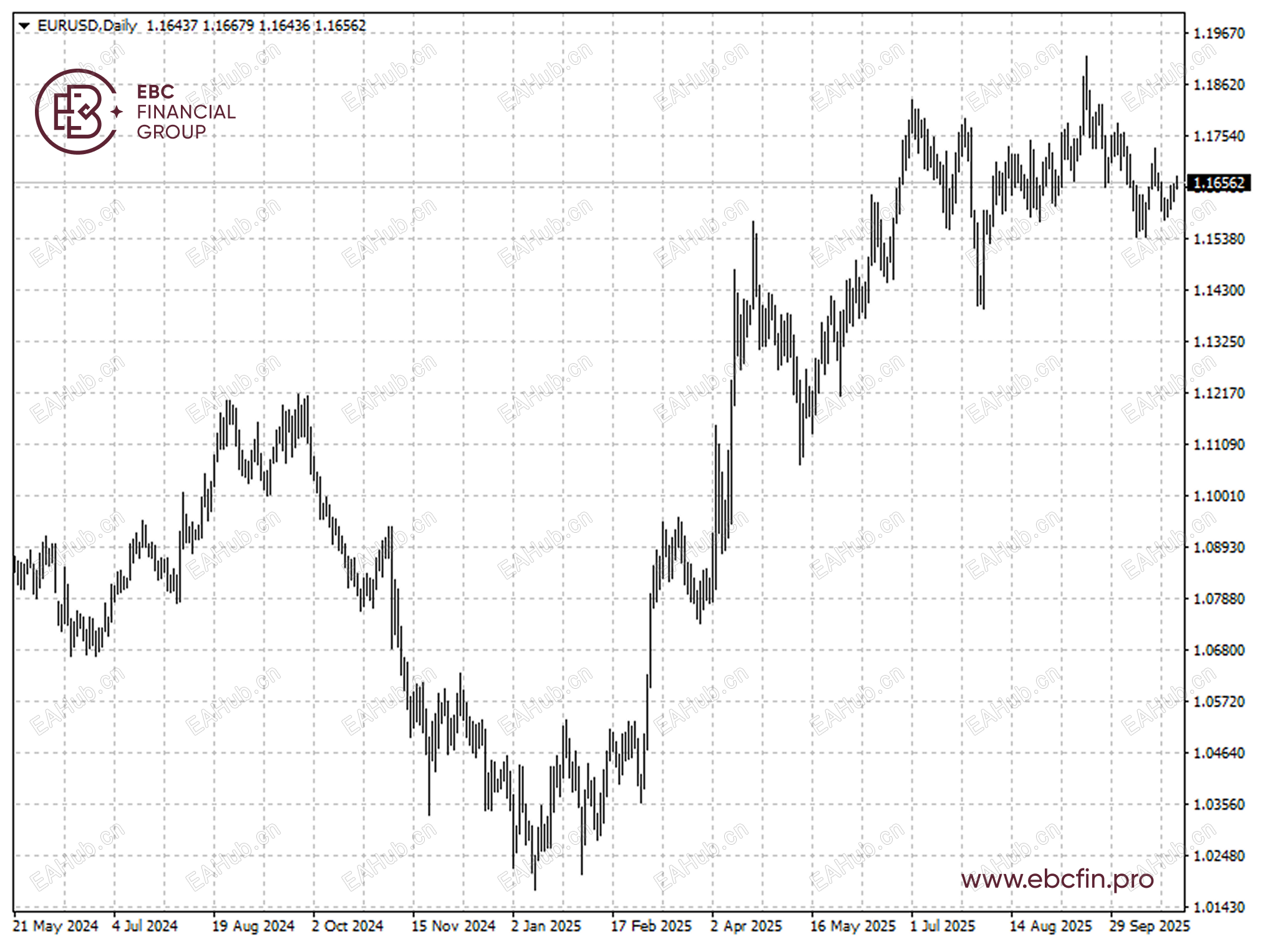The image size is (1265, 952).
Task: Click the star symbol beside EBC logo
Action: pos(117,112)
